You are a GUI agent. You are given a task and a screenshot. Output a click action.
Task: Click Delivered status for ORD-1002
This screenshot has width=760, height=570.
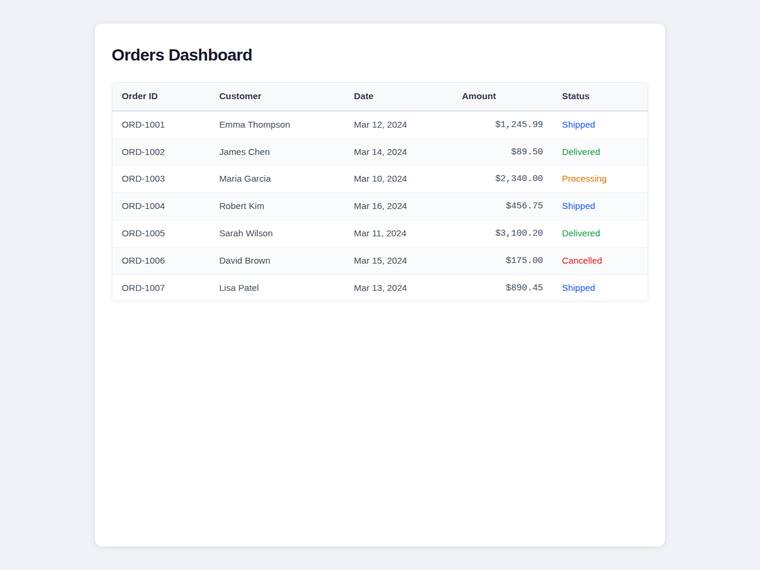click(581, 152)
